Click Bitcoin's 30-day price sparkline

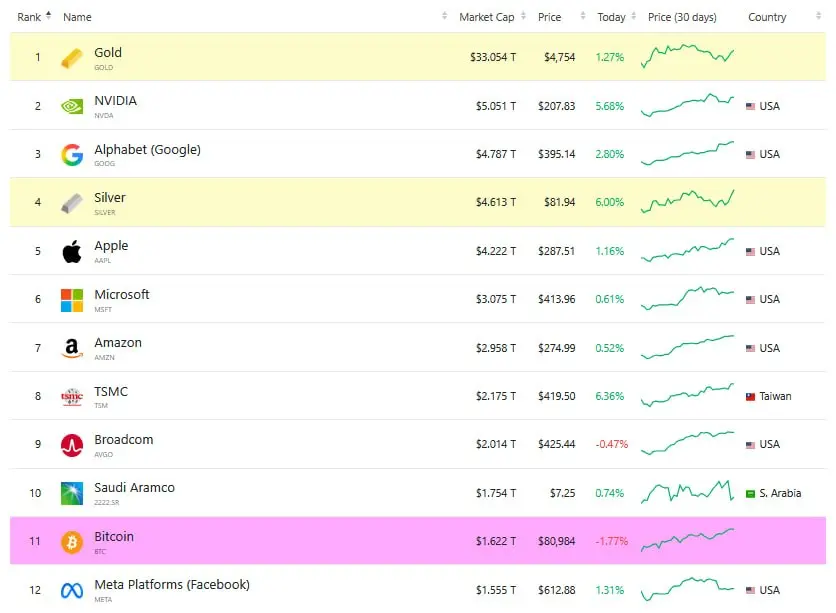pos(687,540)
